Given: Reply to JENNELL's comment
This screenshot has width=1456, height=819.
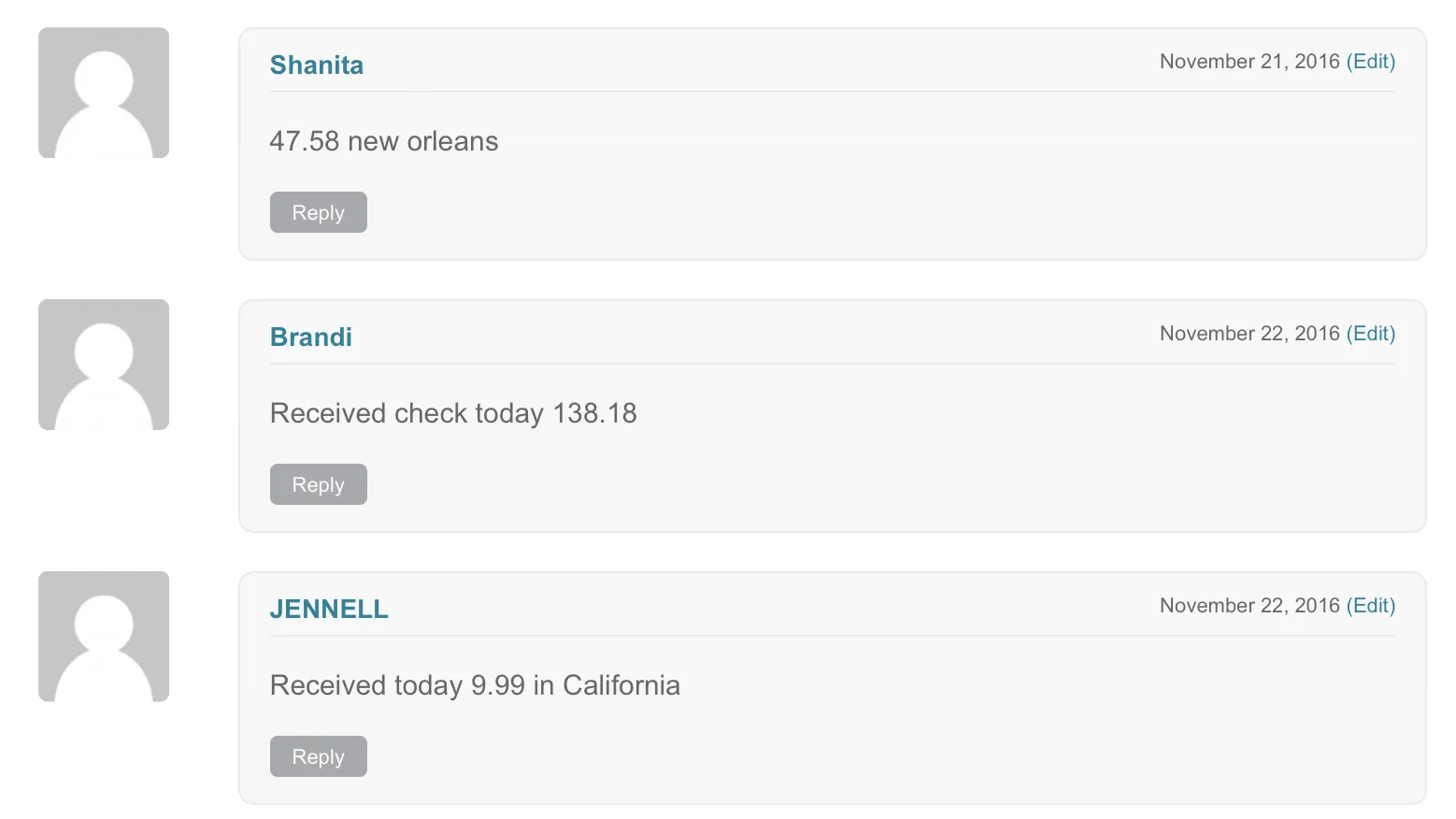Looking at the screenshot, I should click(x=318, y=755).
